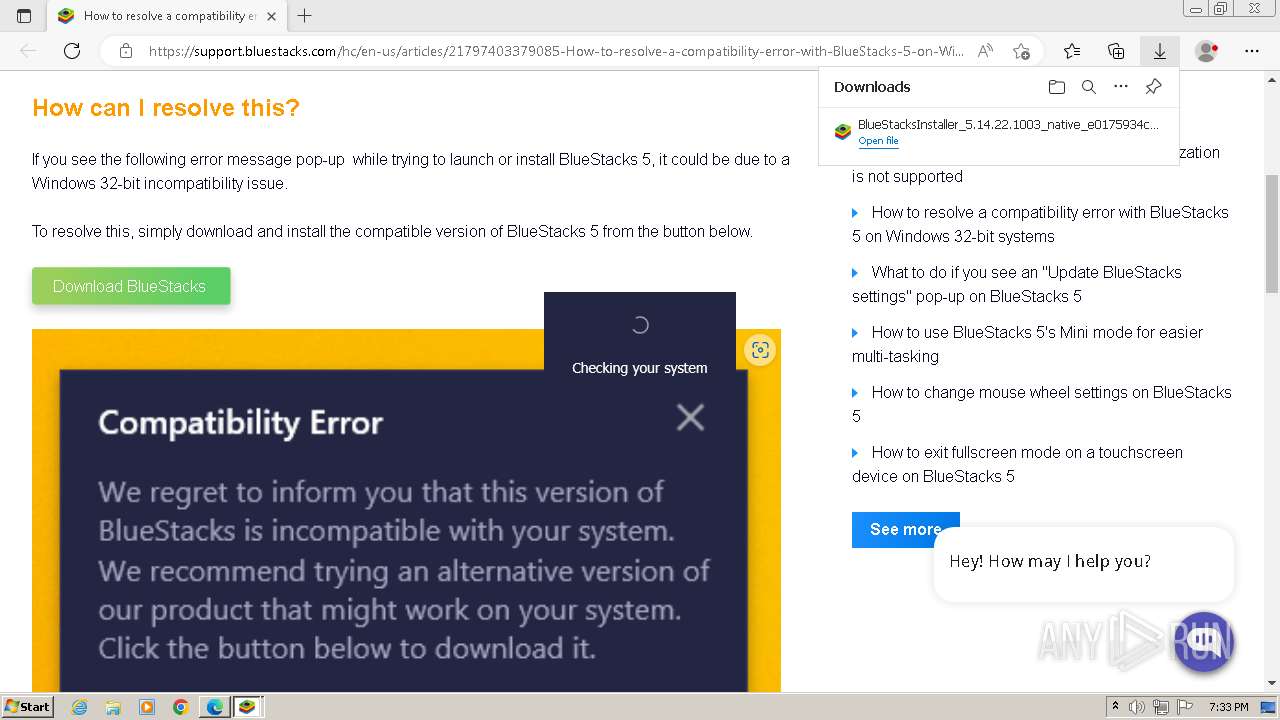Open the Collections panel
The height and width of the screenshot is (720, 1280).
1116,51
